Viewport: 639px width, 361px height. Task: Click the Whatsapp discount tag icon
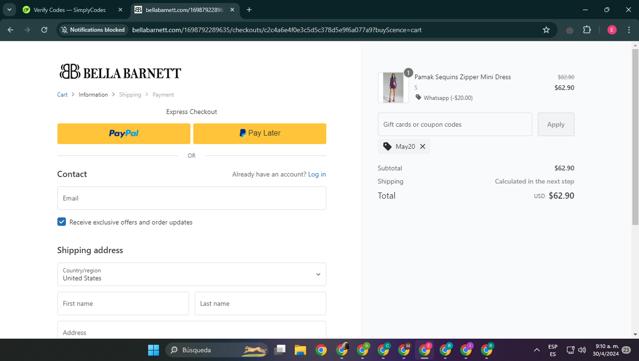(x=418, y=97)
